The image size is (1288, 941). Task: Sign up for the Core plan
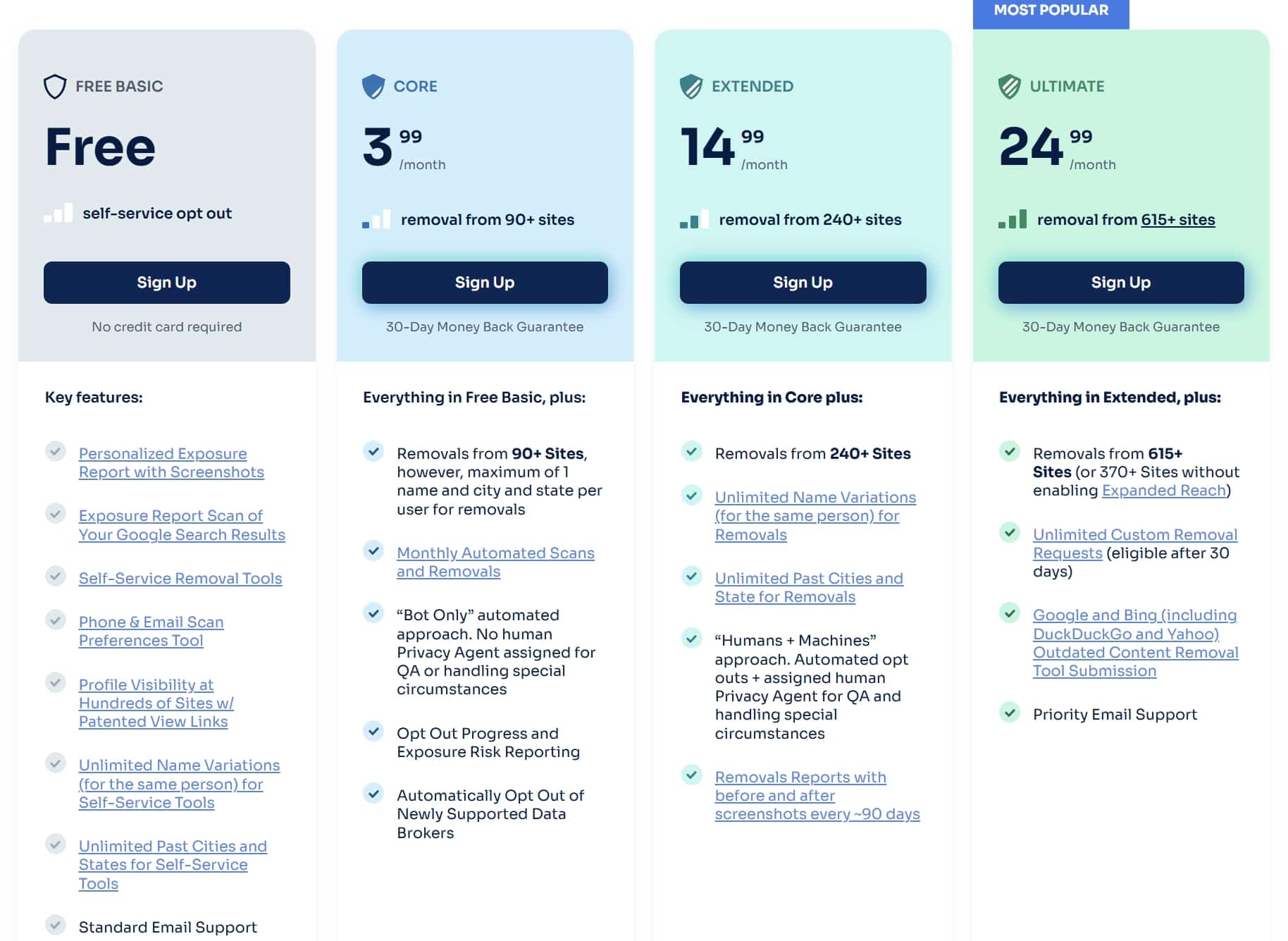[485, 283]
